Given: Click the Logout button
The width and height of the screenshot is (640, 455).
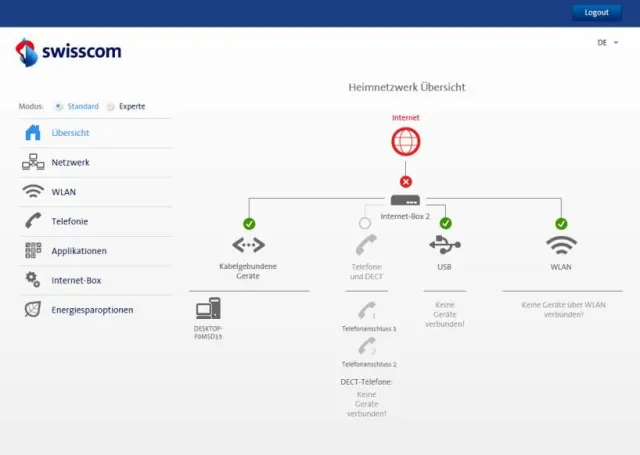Looking at the screenshot, I should [x=596, y=13].
